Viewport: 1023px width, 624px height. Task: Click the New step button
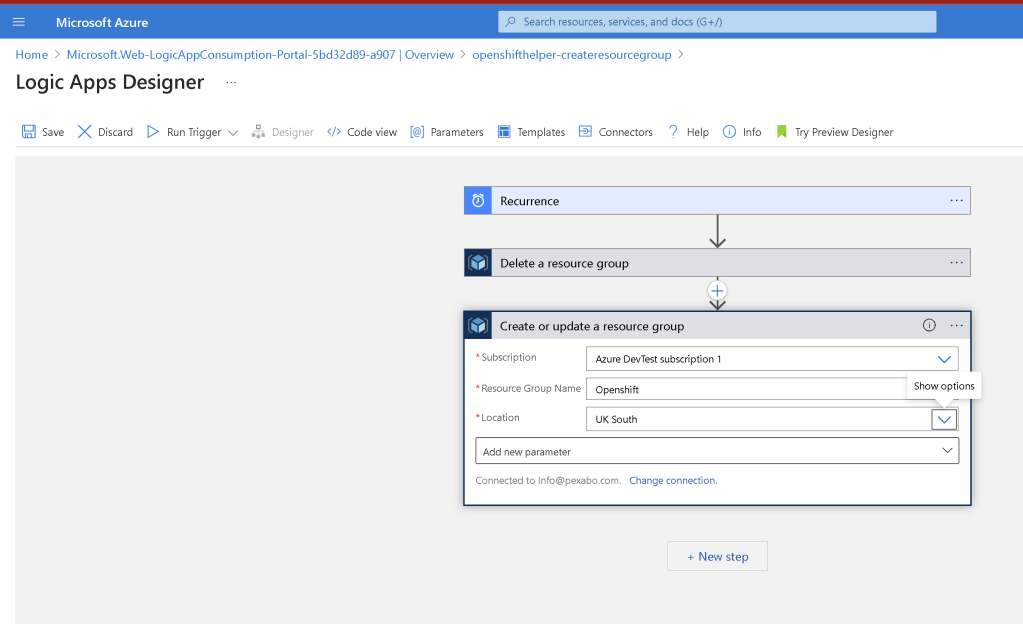click(x=717, y=556)
